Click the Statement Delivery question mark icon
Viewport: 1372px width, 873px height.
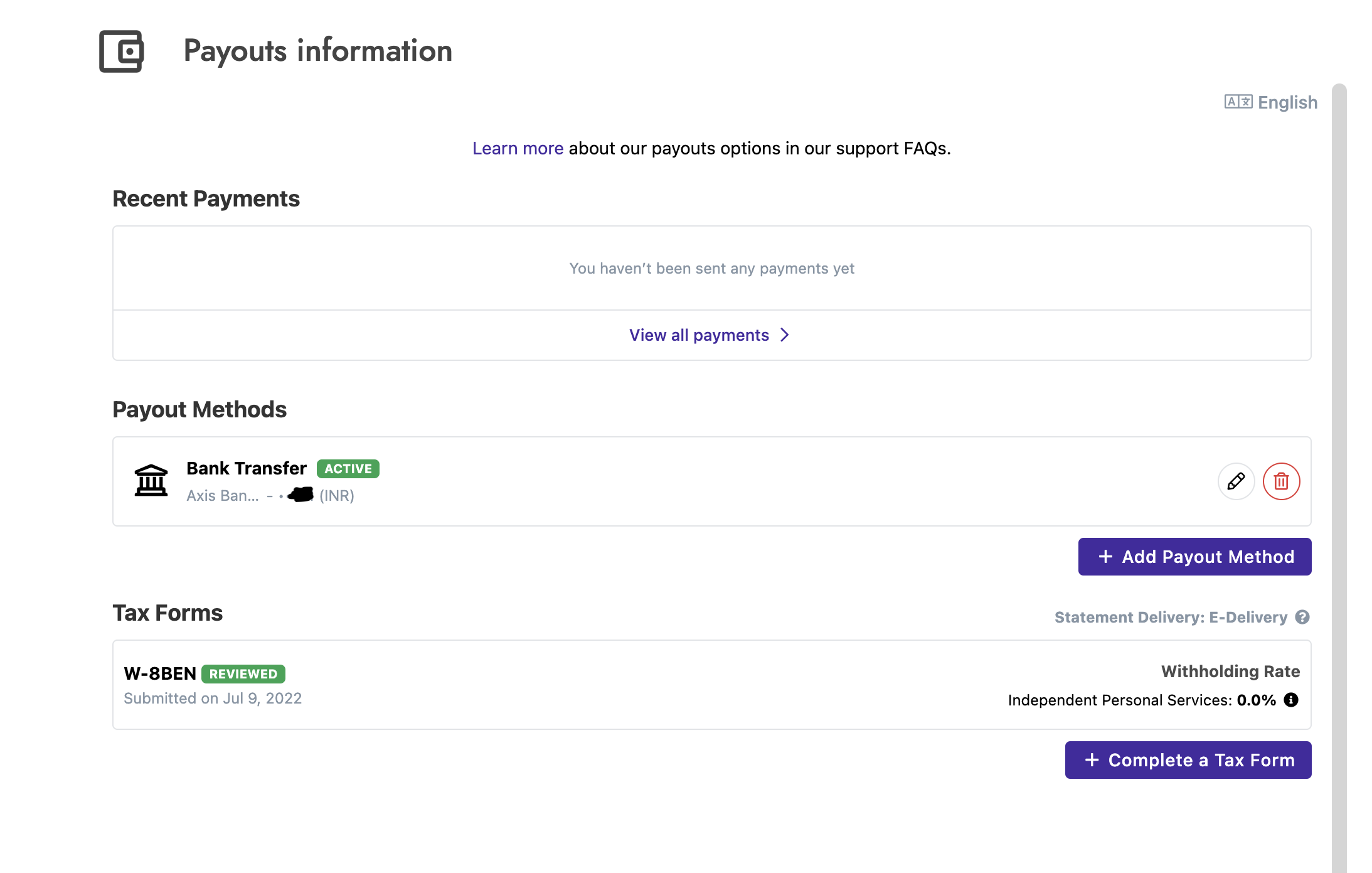(x=1302, y=617)
